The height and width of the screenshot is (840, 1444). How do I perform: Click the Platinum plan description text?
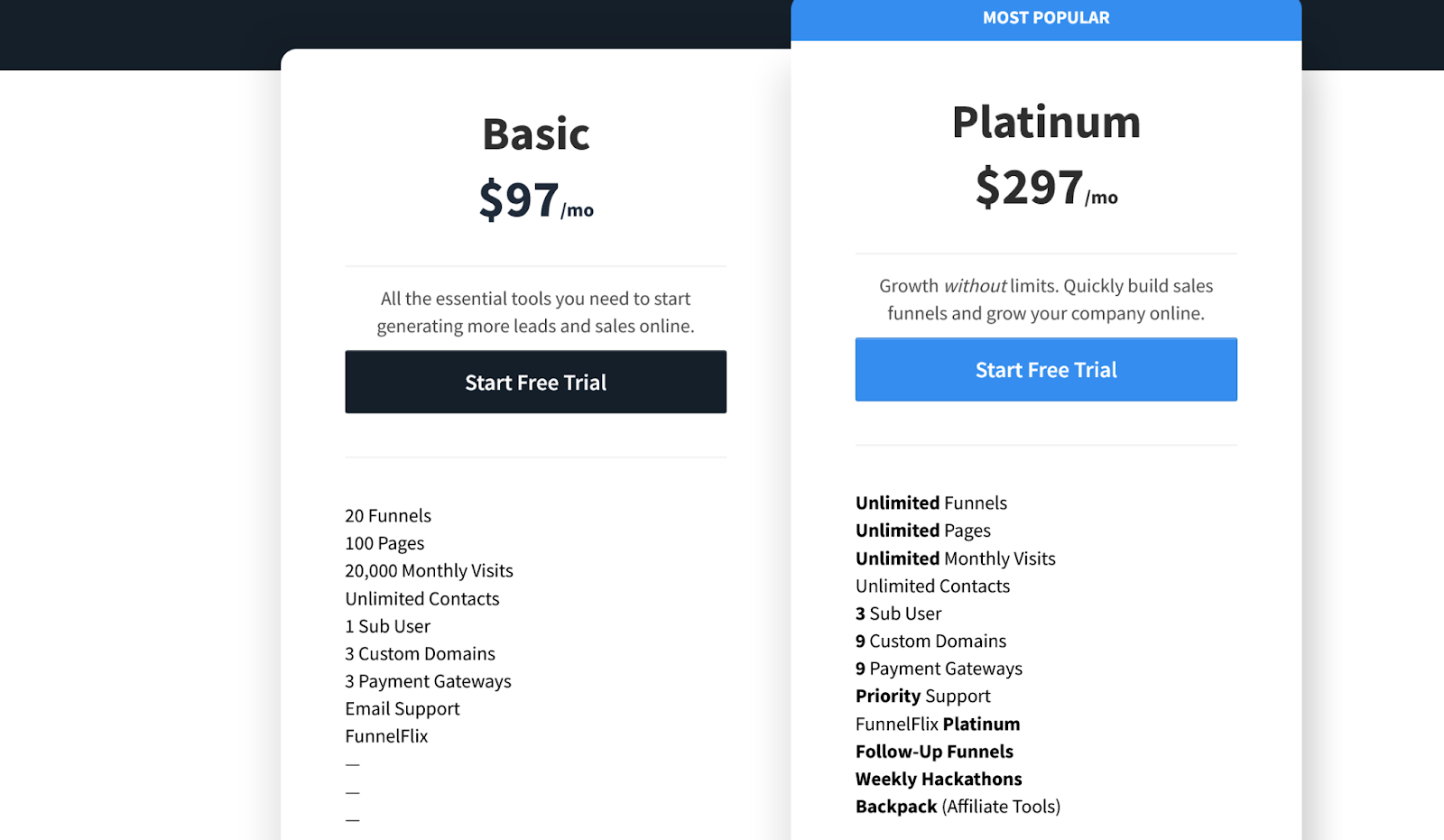pos(1046,300)
